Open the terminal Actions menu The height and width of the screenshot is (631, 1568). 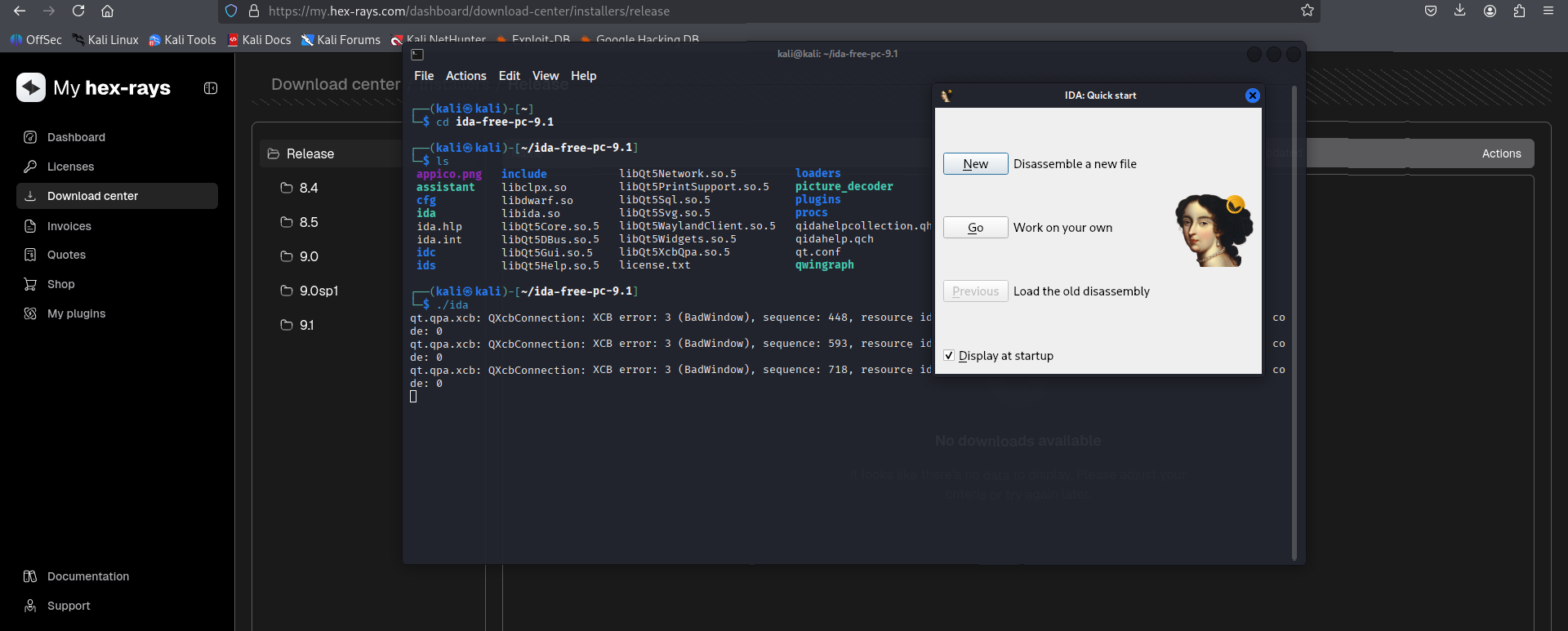pos(465,76)
